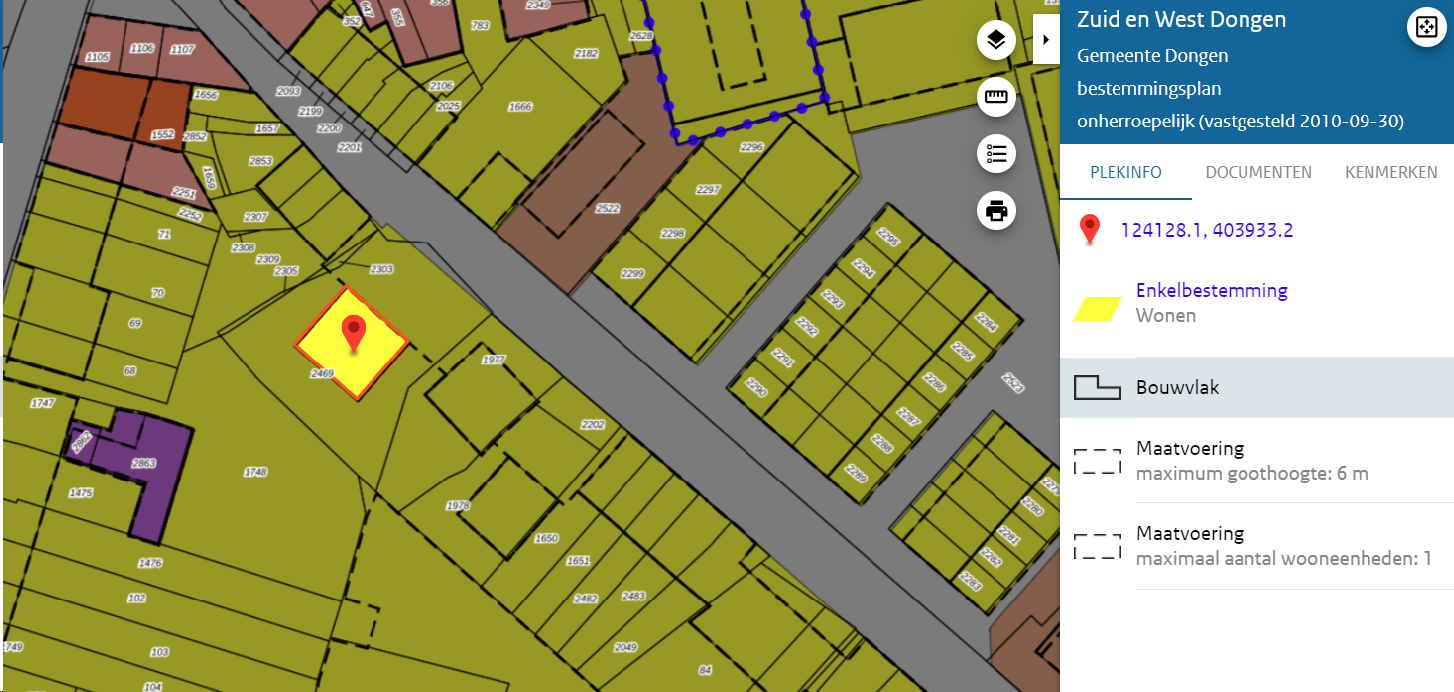1454x692 pixels.
Task: Select Maatvoering maximaal aantal wooneenheden
Action: tap(1257, 546)
